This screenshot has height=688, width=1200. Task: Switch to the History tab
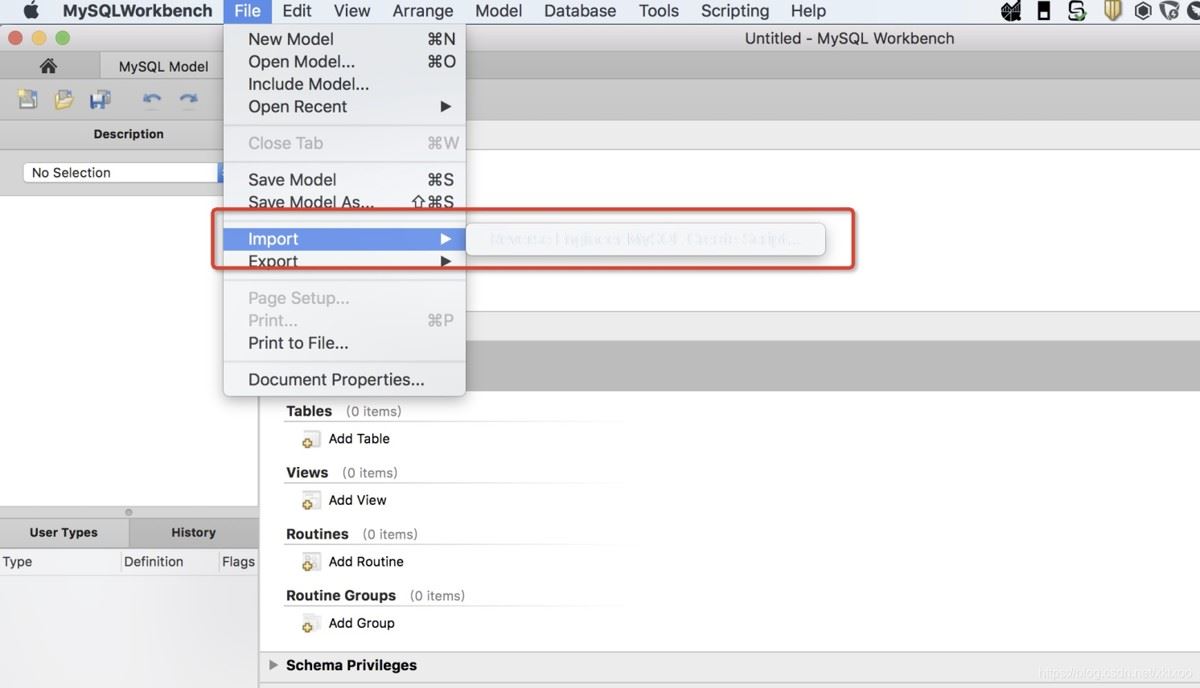[x=193, y=533]
